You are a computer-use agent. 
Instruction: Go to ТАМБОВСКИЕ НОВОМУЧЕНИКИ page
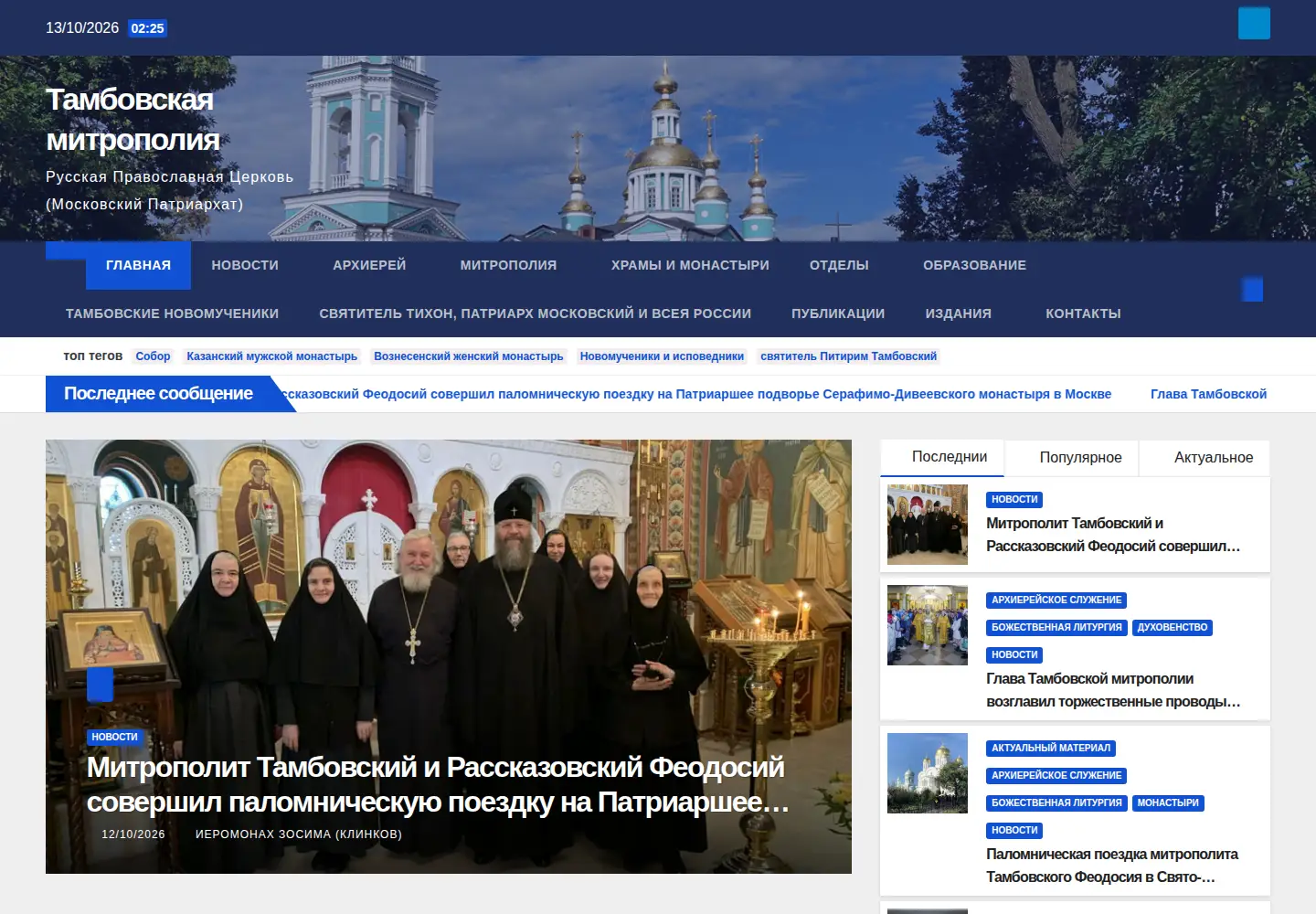click(x=172, y=314)
